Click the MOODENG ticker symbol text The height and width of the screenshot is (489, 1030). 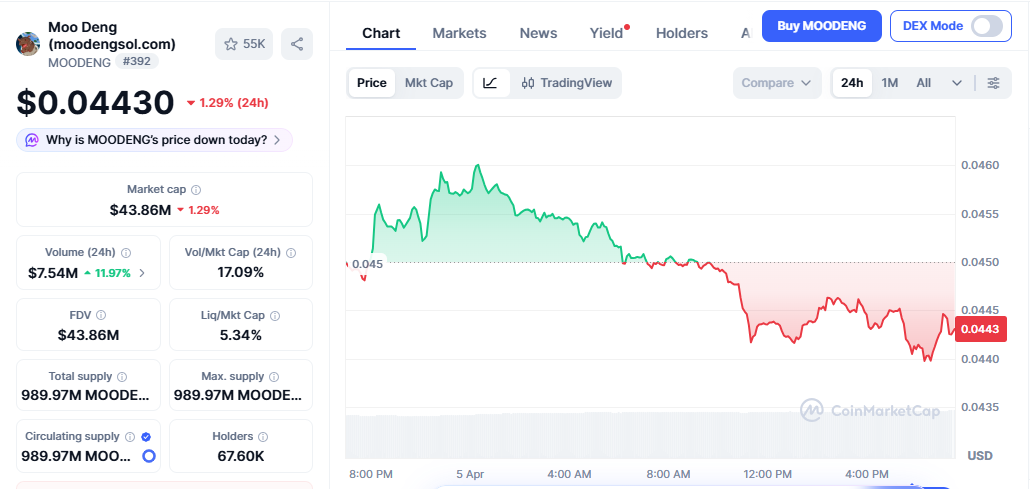[x=79, y=62]
